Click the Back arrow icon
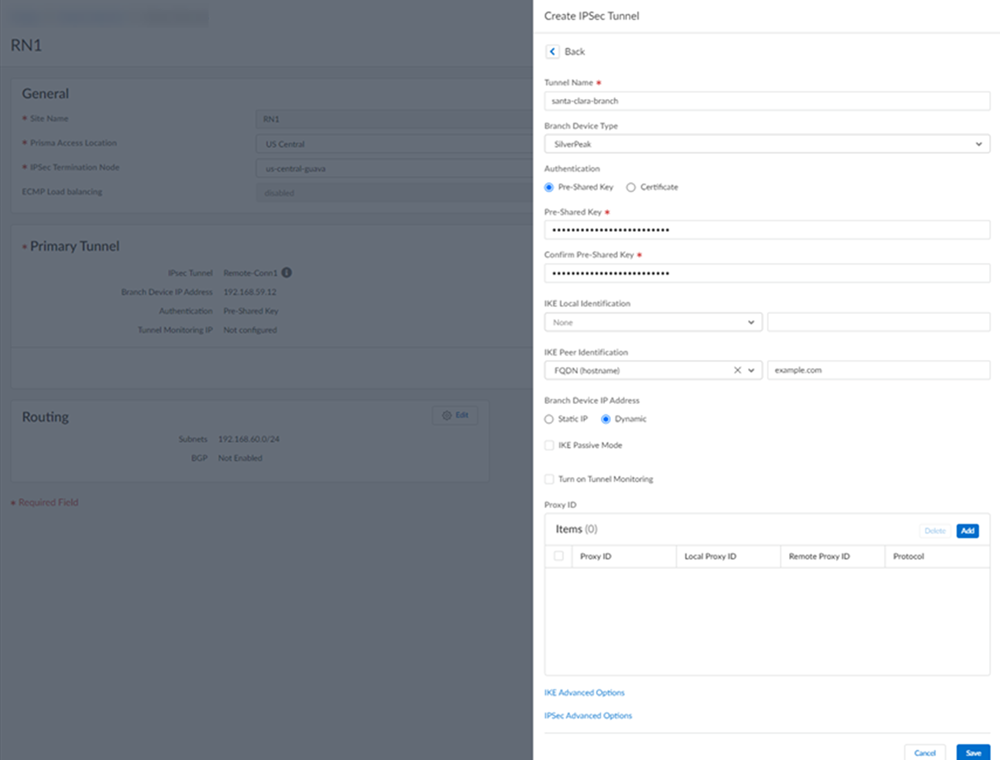The height and width of the screenshot is (760, 1000). [x=551, y=51]
